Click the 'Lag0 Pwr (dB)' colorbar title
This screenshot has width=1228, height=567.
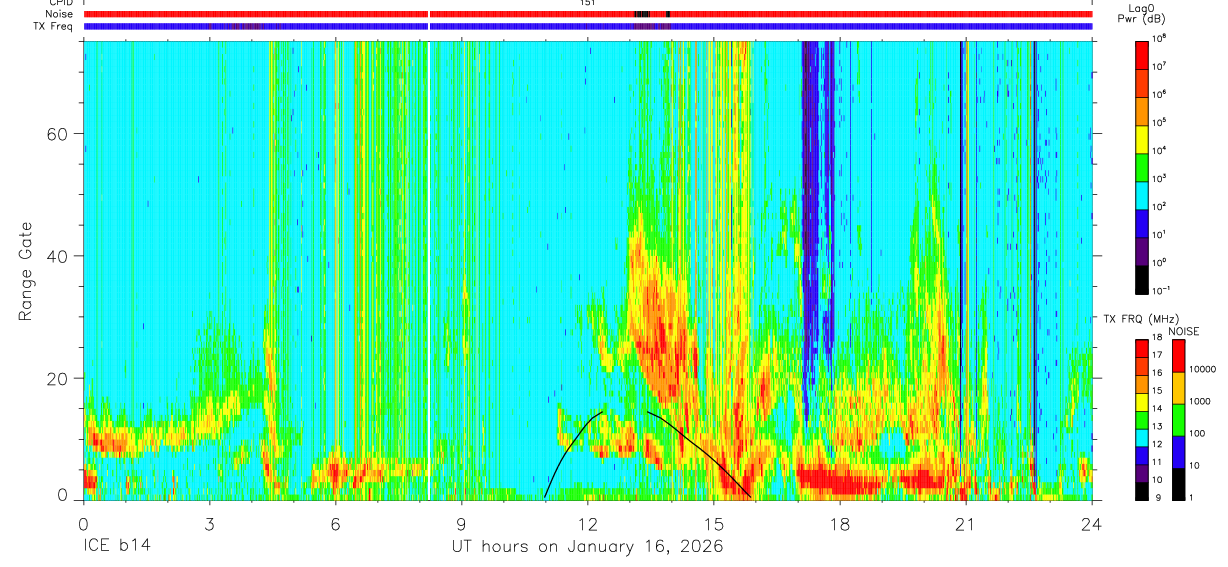pos(1141,13)
